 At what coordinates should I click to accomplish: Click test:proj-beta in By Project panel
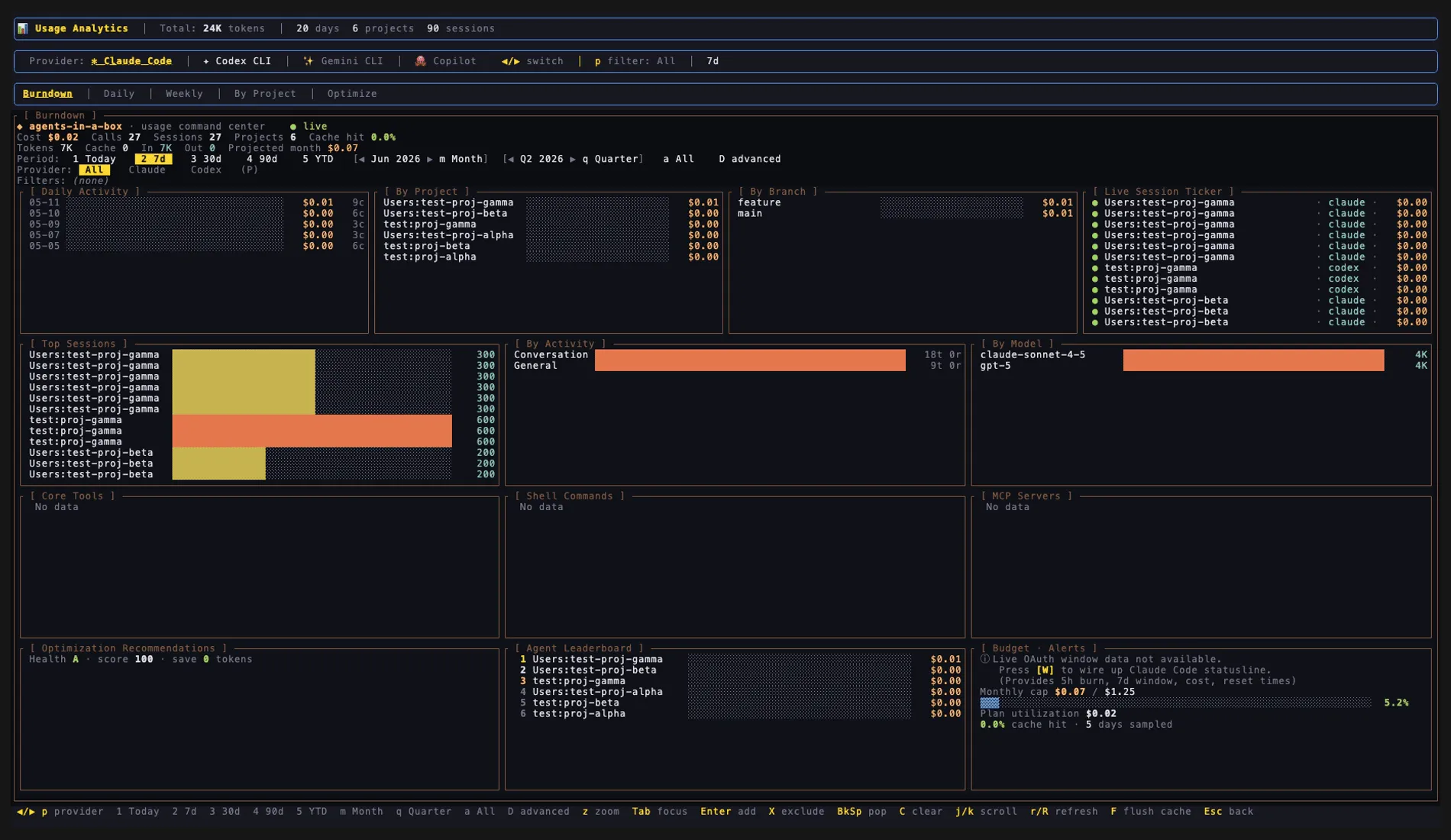click(x=427, y=246)
